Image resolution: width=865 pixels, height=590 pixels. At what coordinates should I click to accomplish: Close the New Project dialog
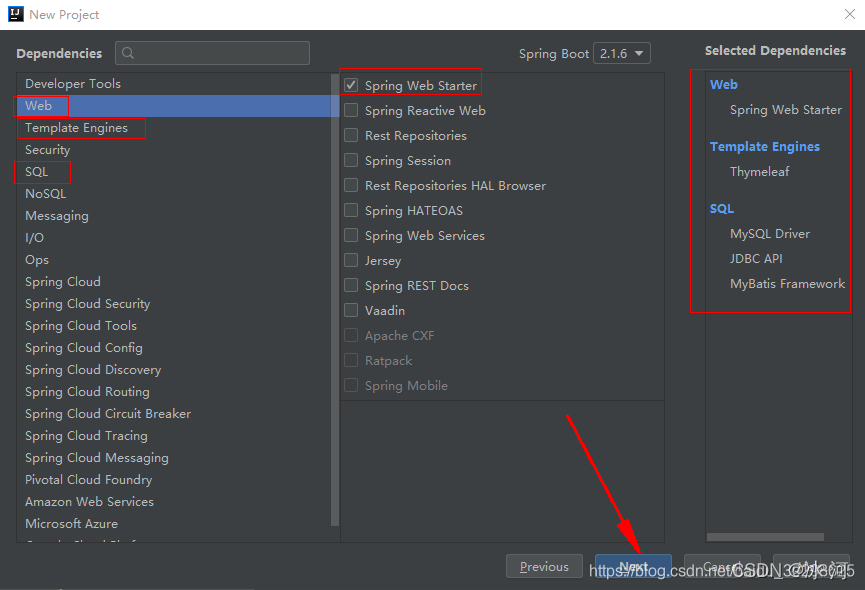[x=850, y=14]
